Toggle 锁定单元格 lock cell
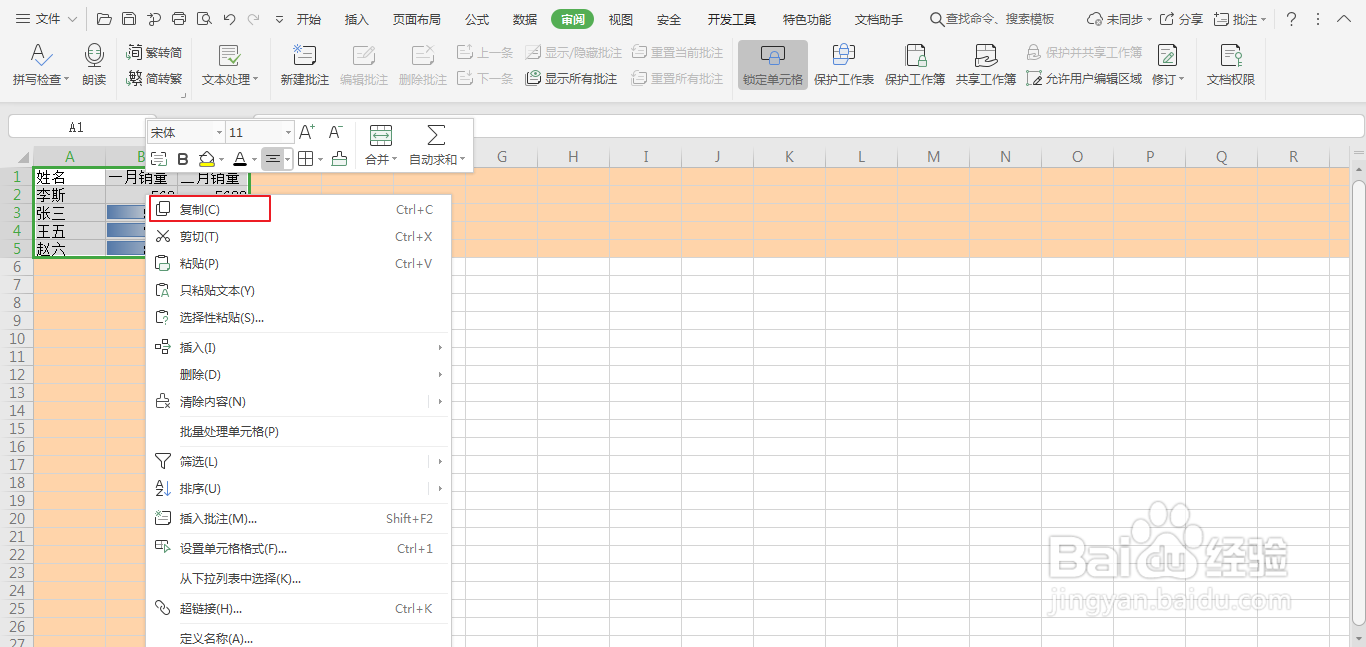This screenshot has height=647, width=1366. 772,65
